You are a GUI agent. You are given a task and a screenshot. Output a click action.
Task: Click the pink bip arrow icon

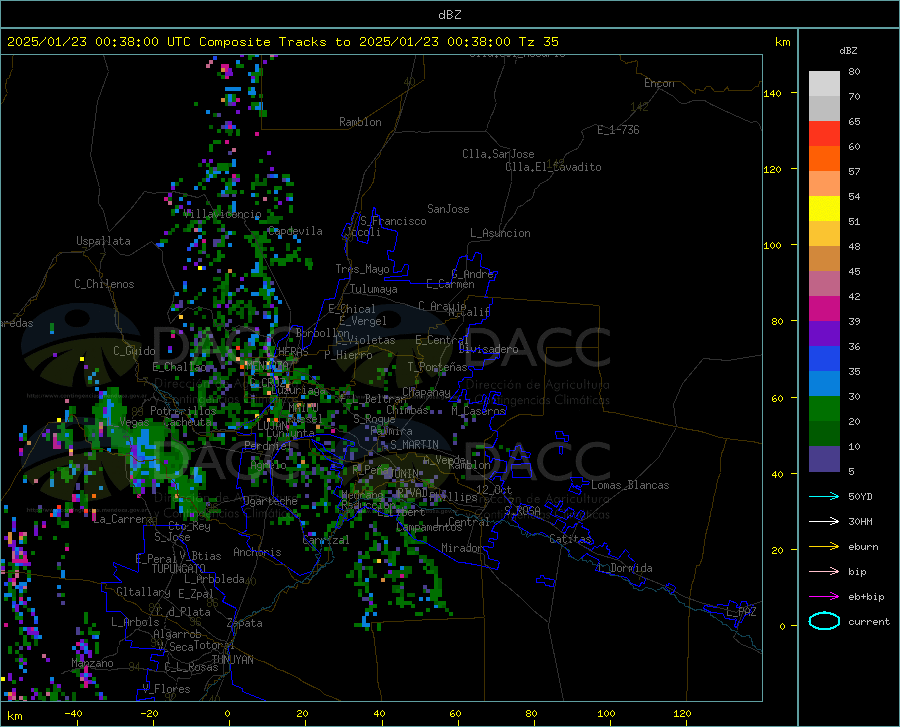(824, 571)
